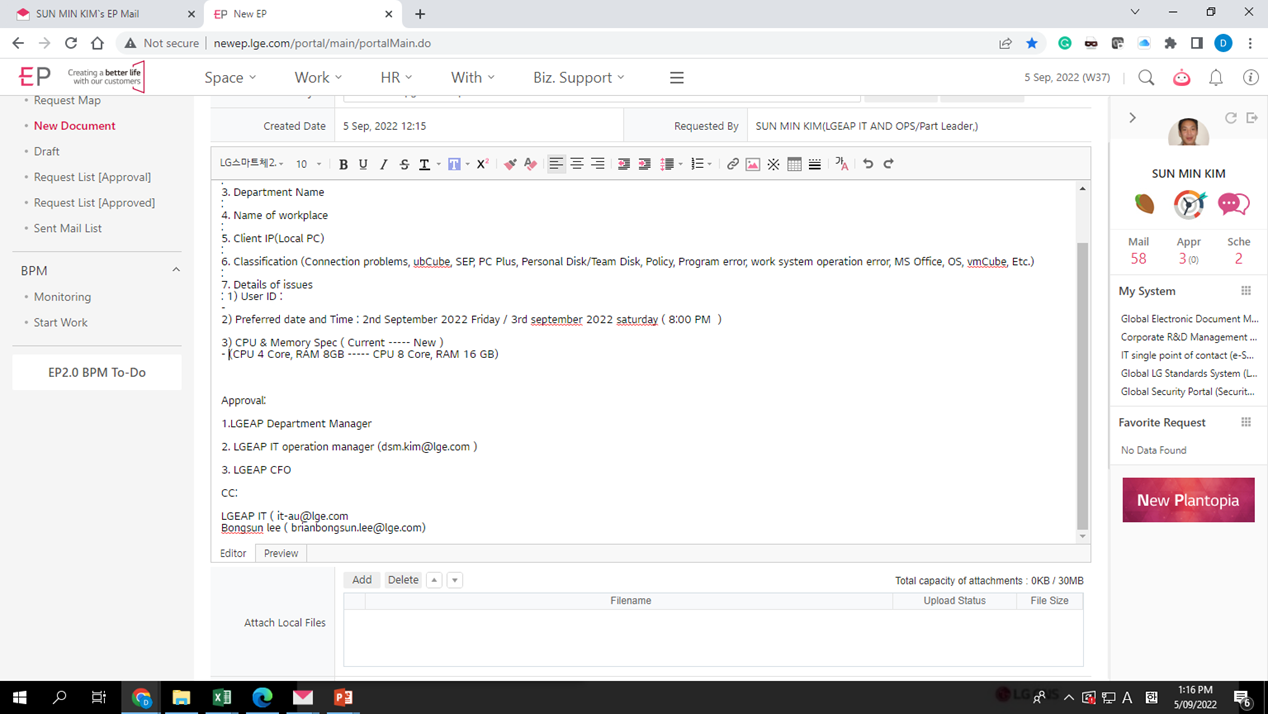Viewport: 1268px width, 714px height.
Task: Align text left in the editor
Action: [x=556, y=164]
